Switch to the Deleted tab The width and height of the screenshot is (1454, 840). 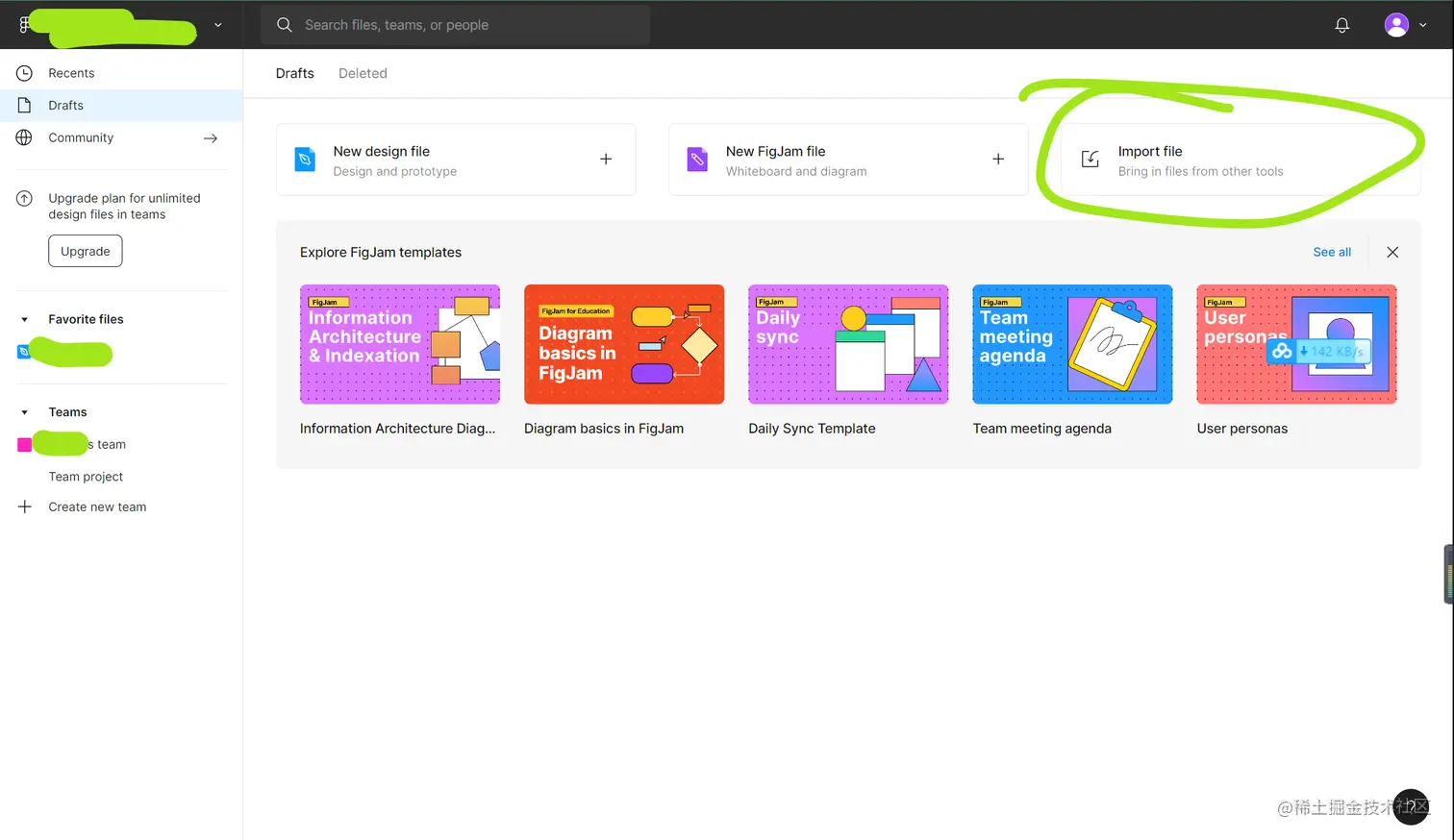363,73
